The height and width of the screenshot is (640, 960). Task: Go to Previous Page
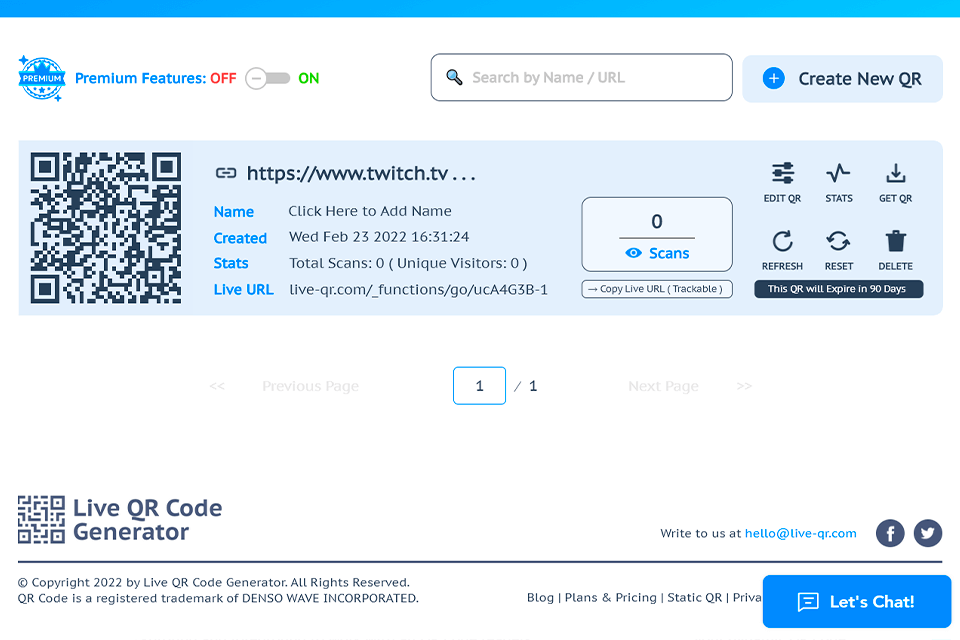coord(310,386)
